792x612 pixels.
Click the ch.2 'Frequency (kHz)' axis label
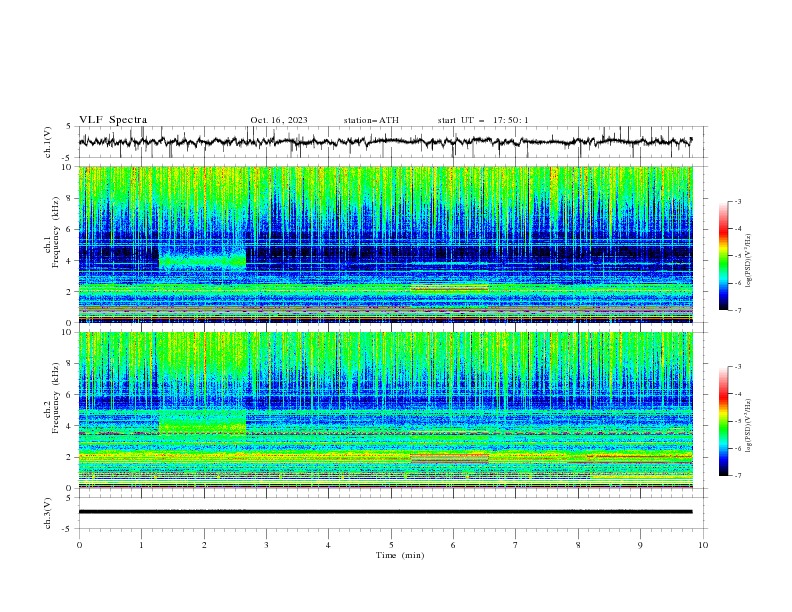56,398
